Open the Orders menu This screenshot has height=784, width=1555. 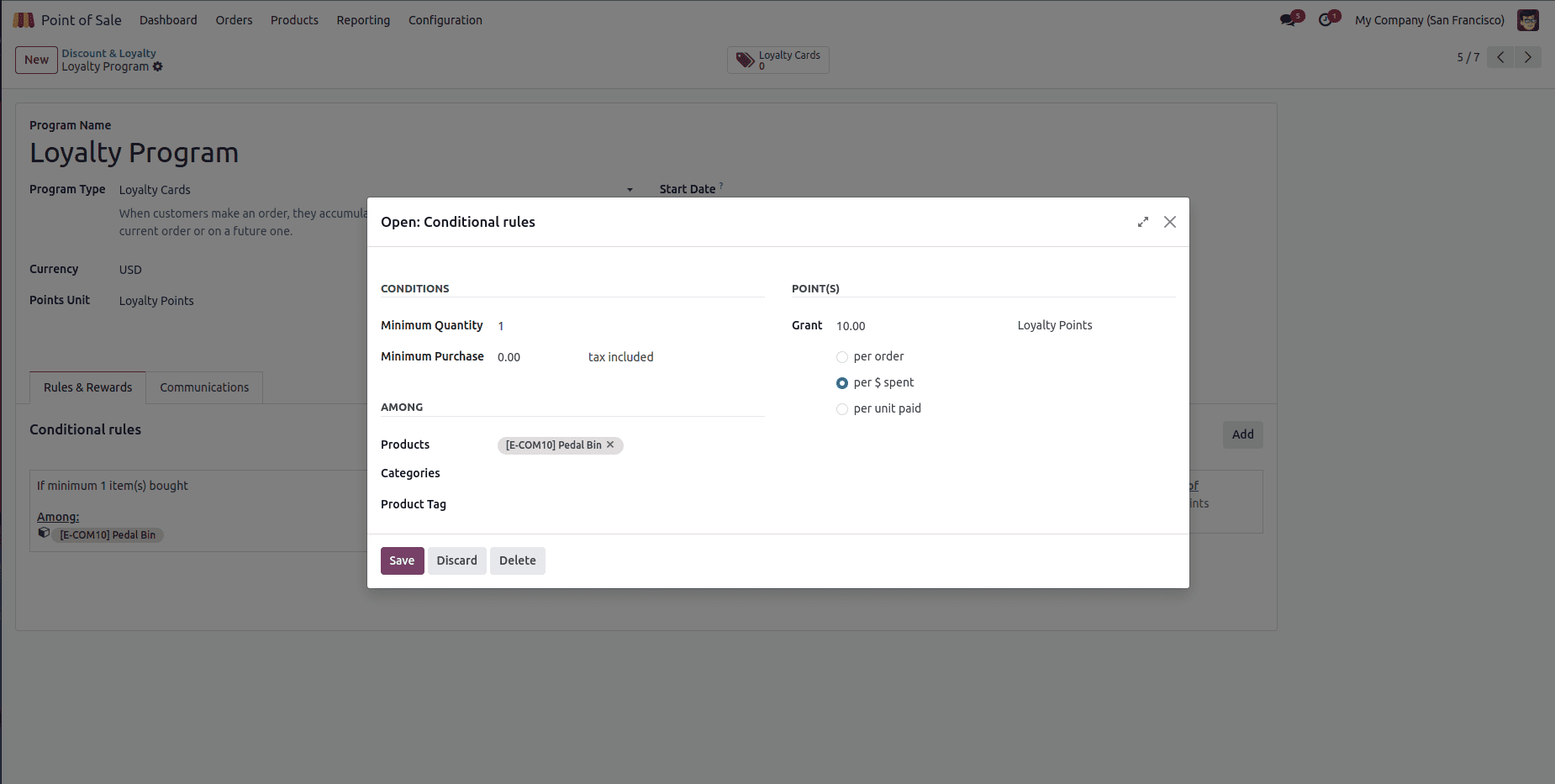(234, 20)
